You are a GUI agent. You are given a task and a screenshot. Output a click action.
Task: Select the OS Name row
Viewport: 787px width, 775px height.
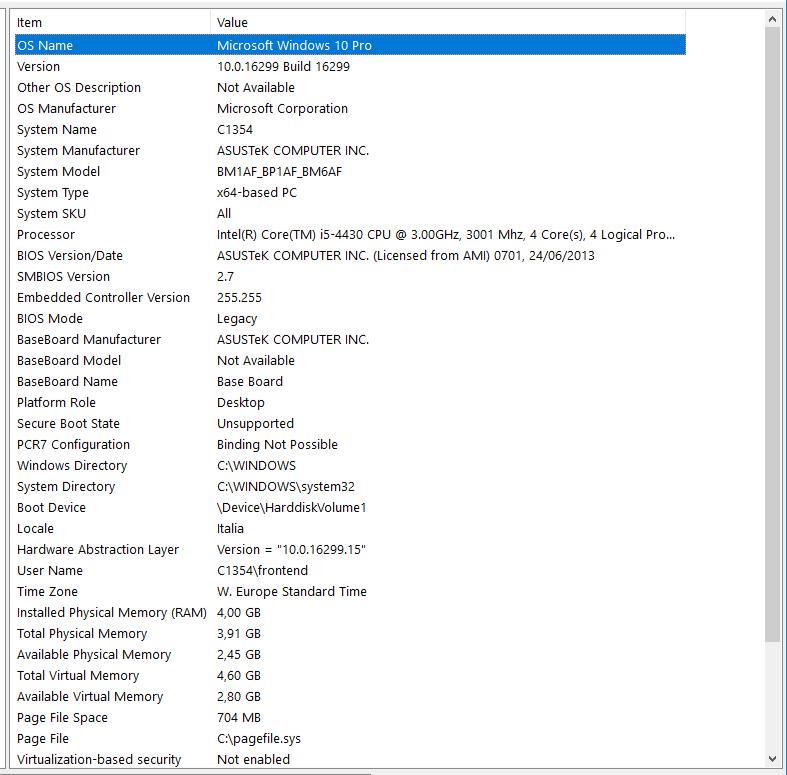coord(350,45)
